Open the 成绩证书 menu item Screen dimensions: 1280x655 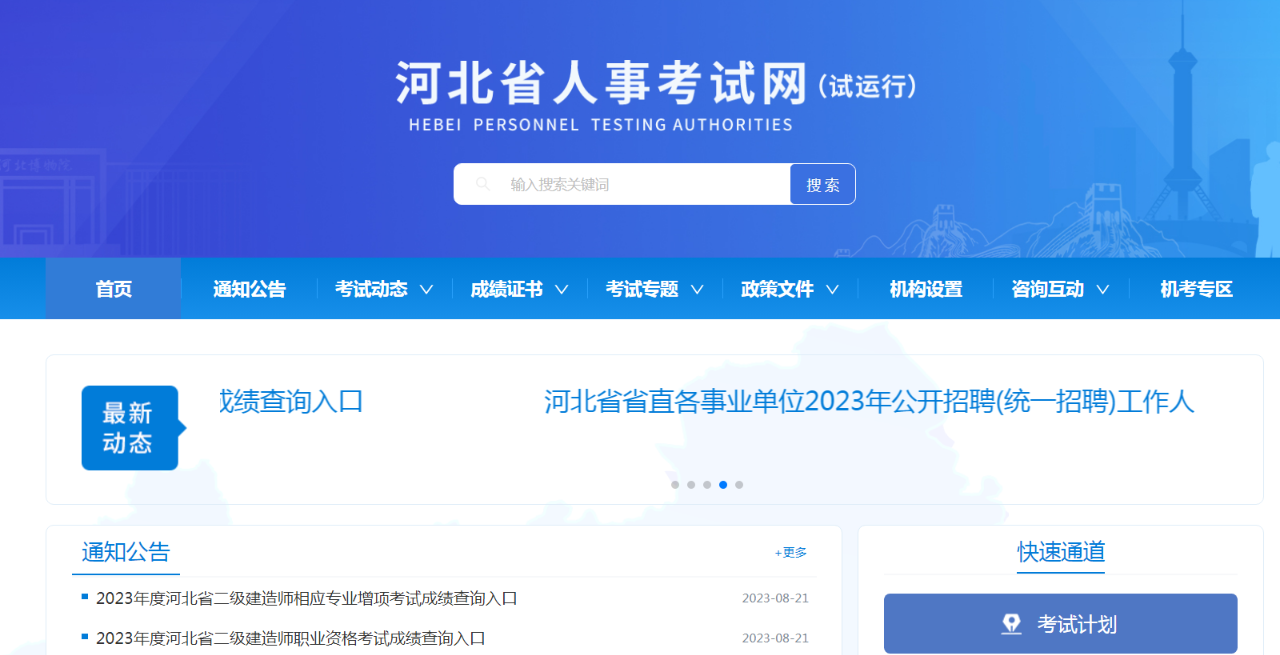[x=506, y=289]
